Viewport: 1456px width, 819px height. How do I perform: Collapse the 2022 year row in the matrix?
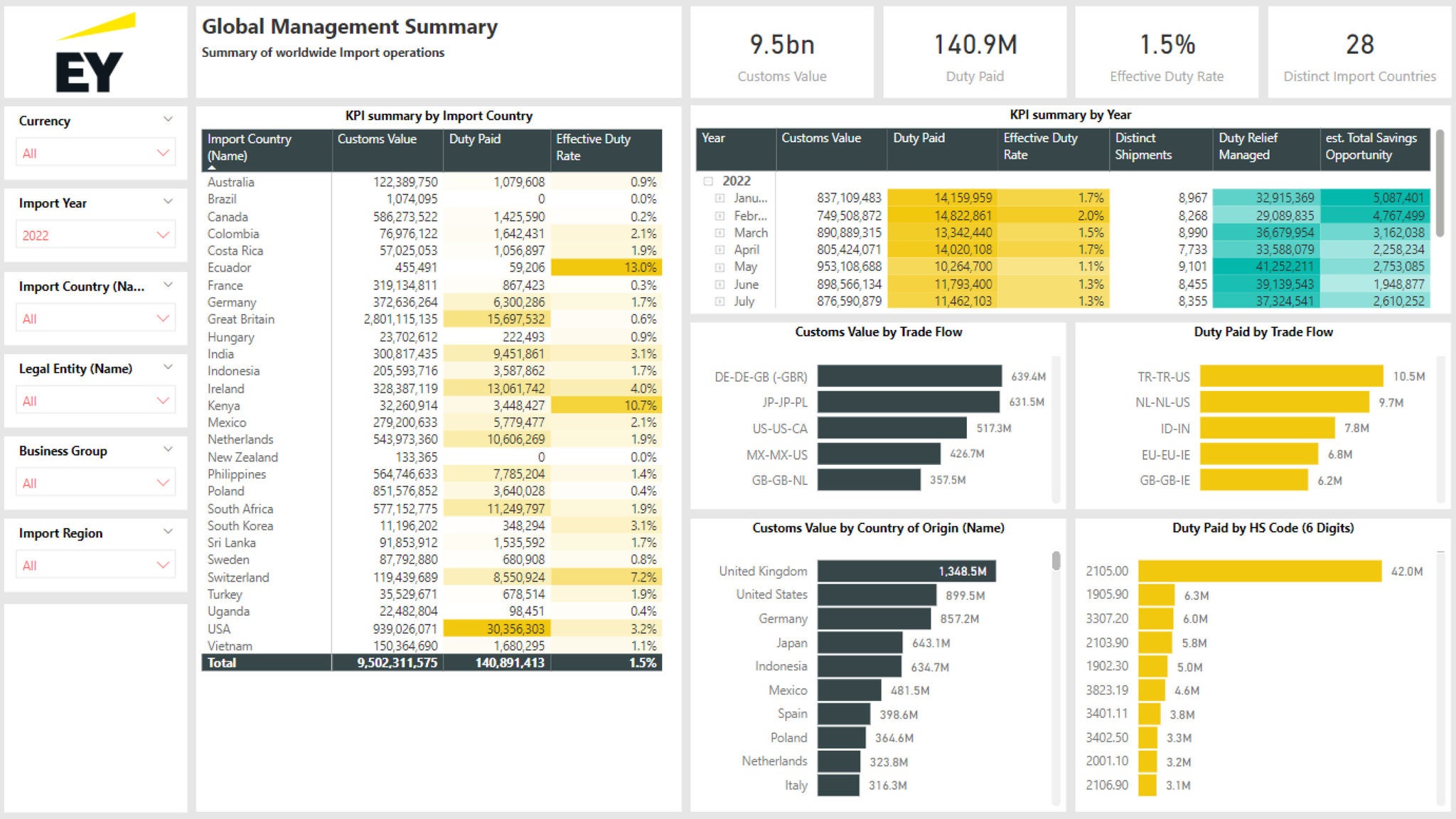point(708,181)
